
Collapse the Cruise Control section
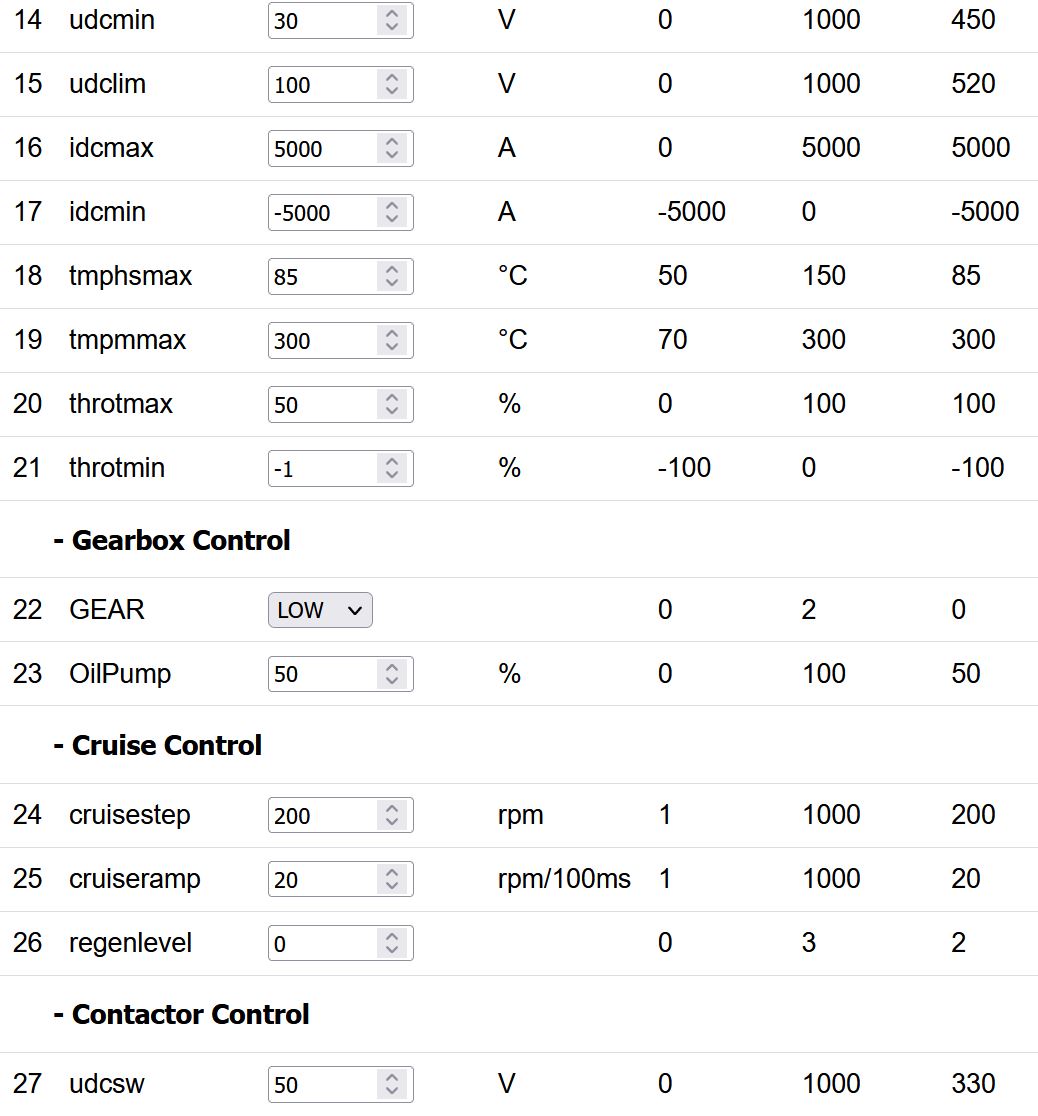click(x=157, y=745)
